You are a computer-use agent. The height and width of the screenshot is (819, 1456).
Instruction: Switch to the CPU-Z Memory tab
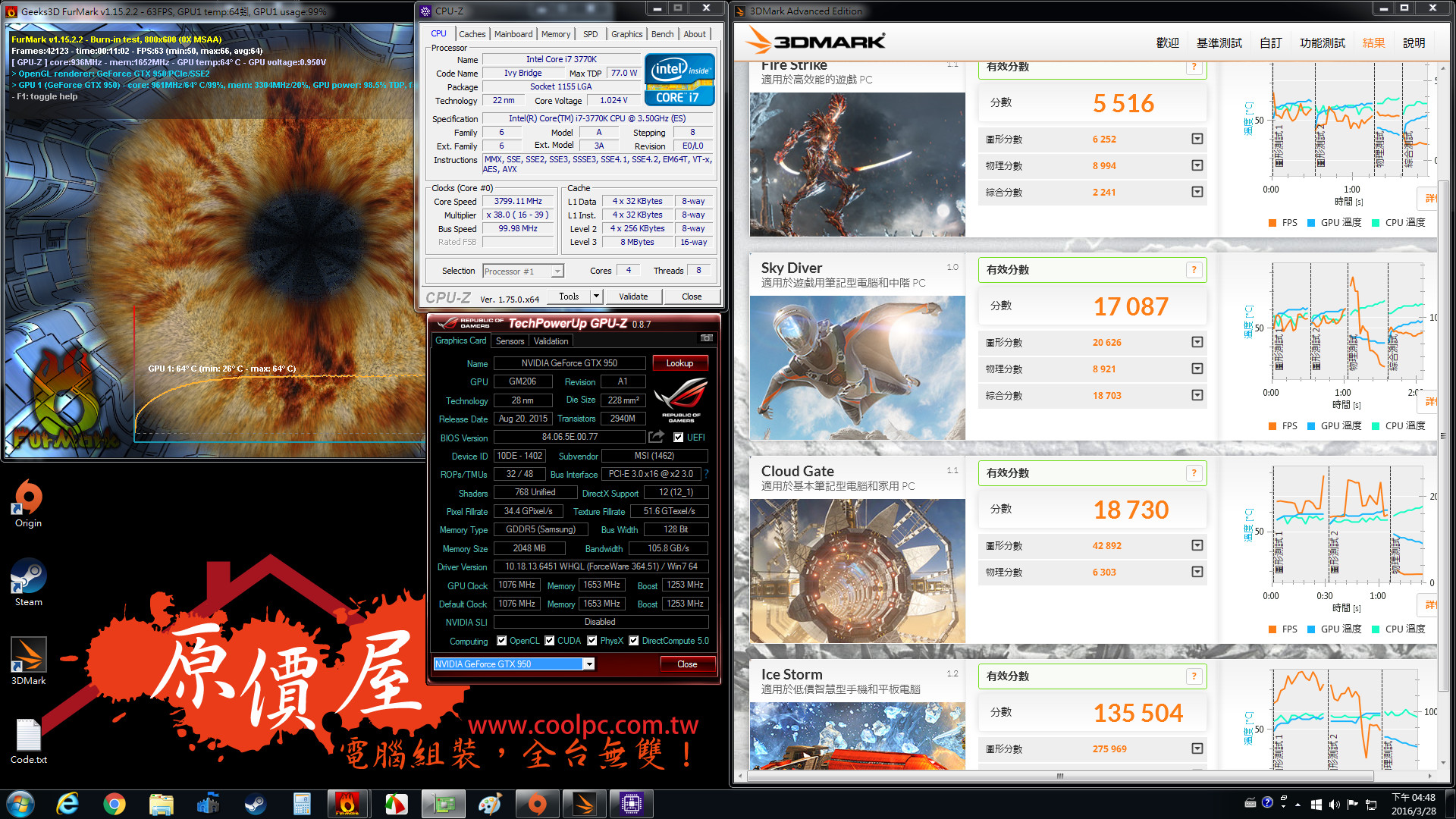pos(556,34)
